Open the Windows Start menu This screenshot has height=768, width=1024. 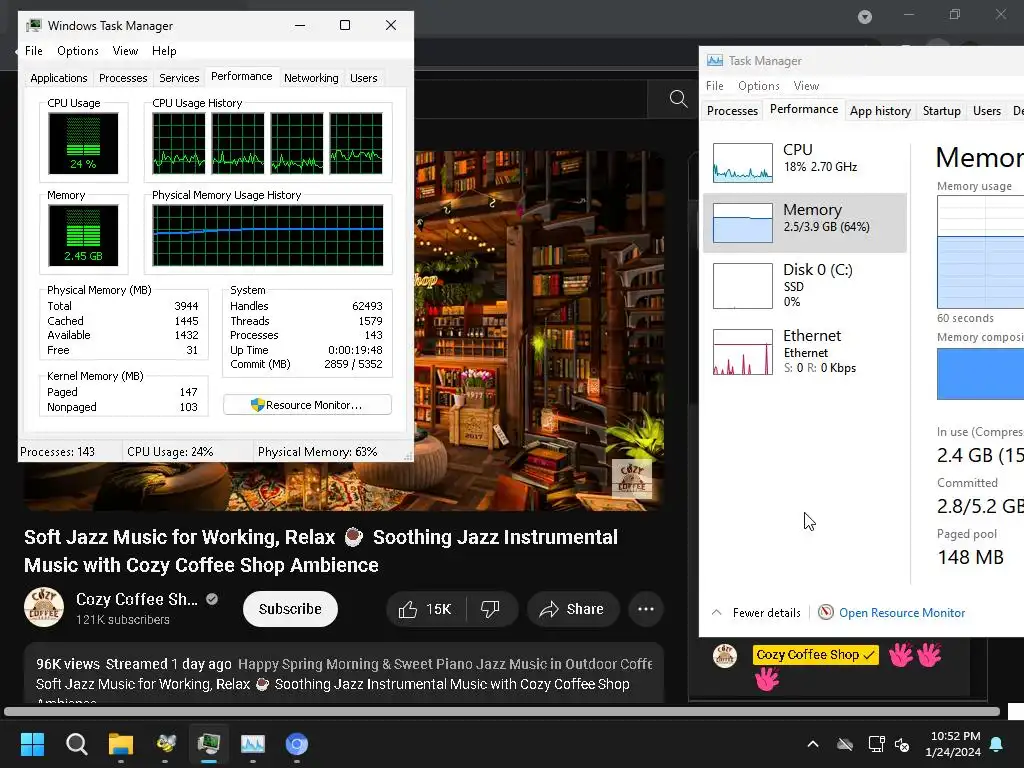[32, 744]
